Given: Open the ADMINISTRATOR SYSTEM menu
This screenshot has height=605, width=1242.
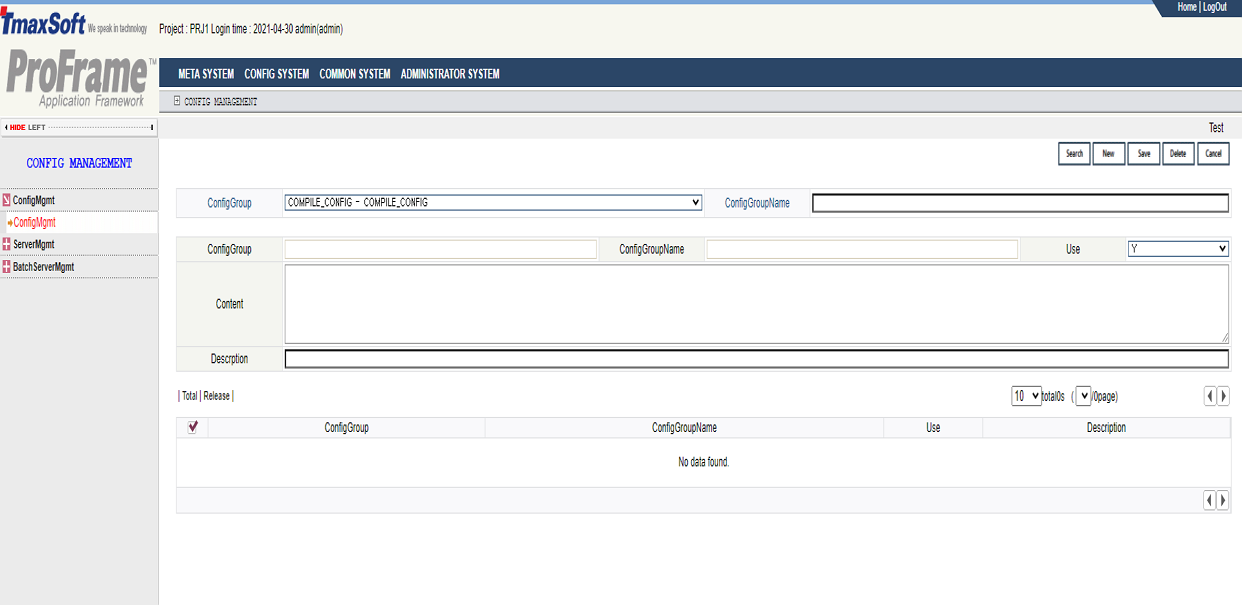Looking at the screenshot, I should coord(450,74).
